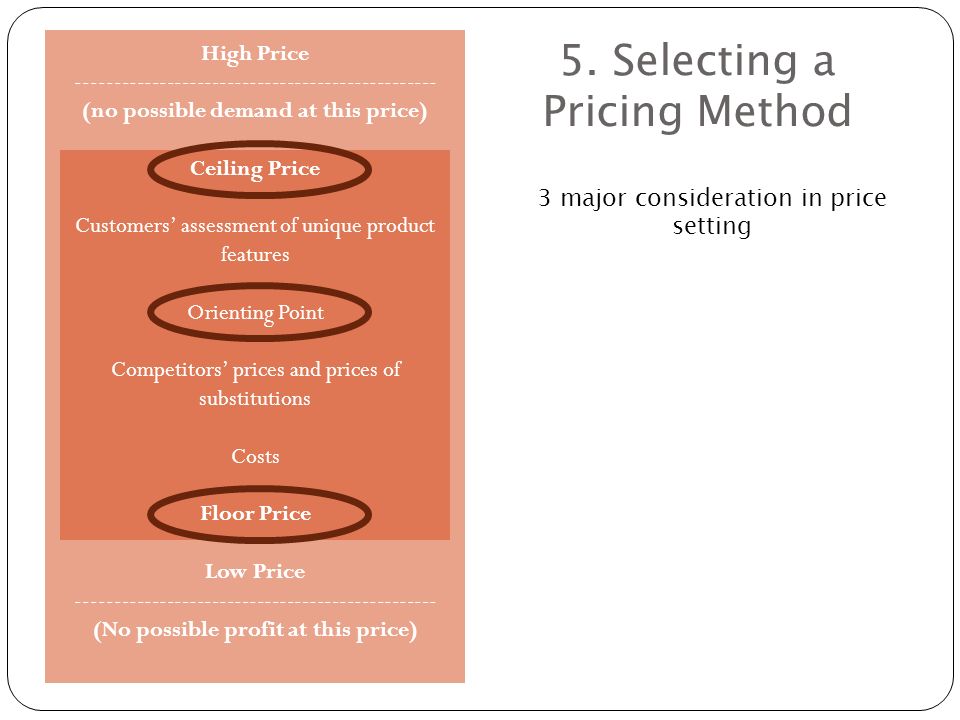Select the High Price heading
Viewport: 960px width, 720px height.
coord(255,54)
